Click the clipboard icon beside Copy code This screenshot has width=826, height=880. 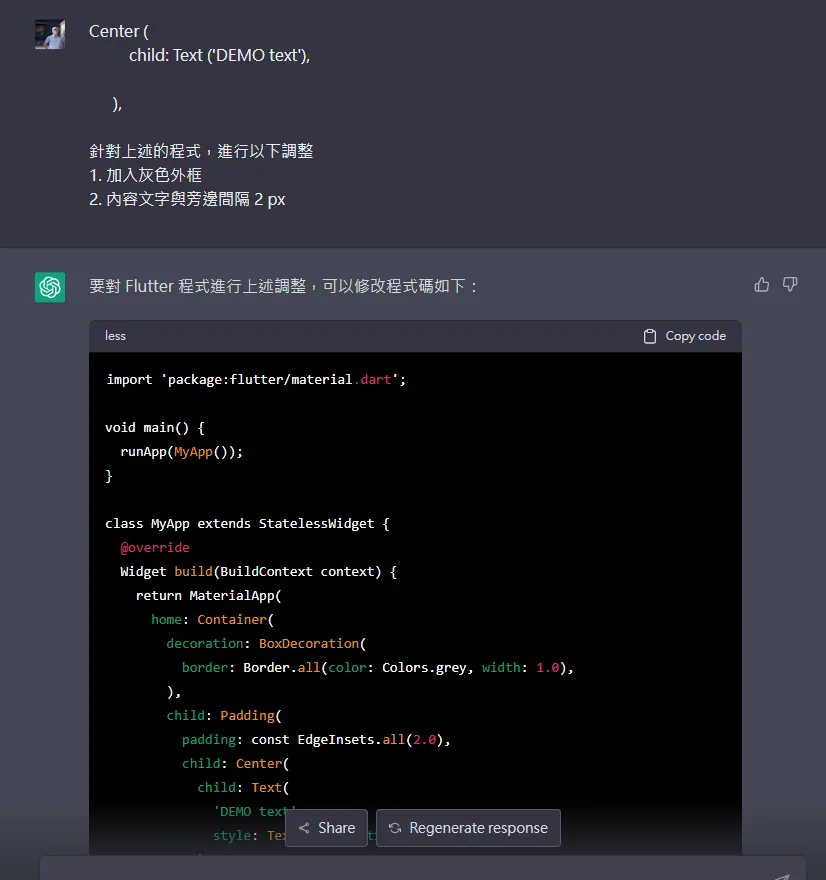(x=650, y=336)
